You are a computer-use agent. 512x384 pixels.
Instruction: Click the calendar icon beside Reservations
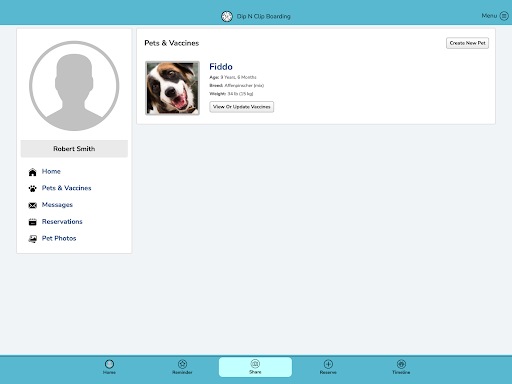[x=32, y=222]
